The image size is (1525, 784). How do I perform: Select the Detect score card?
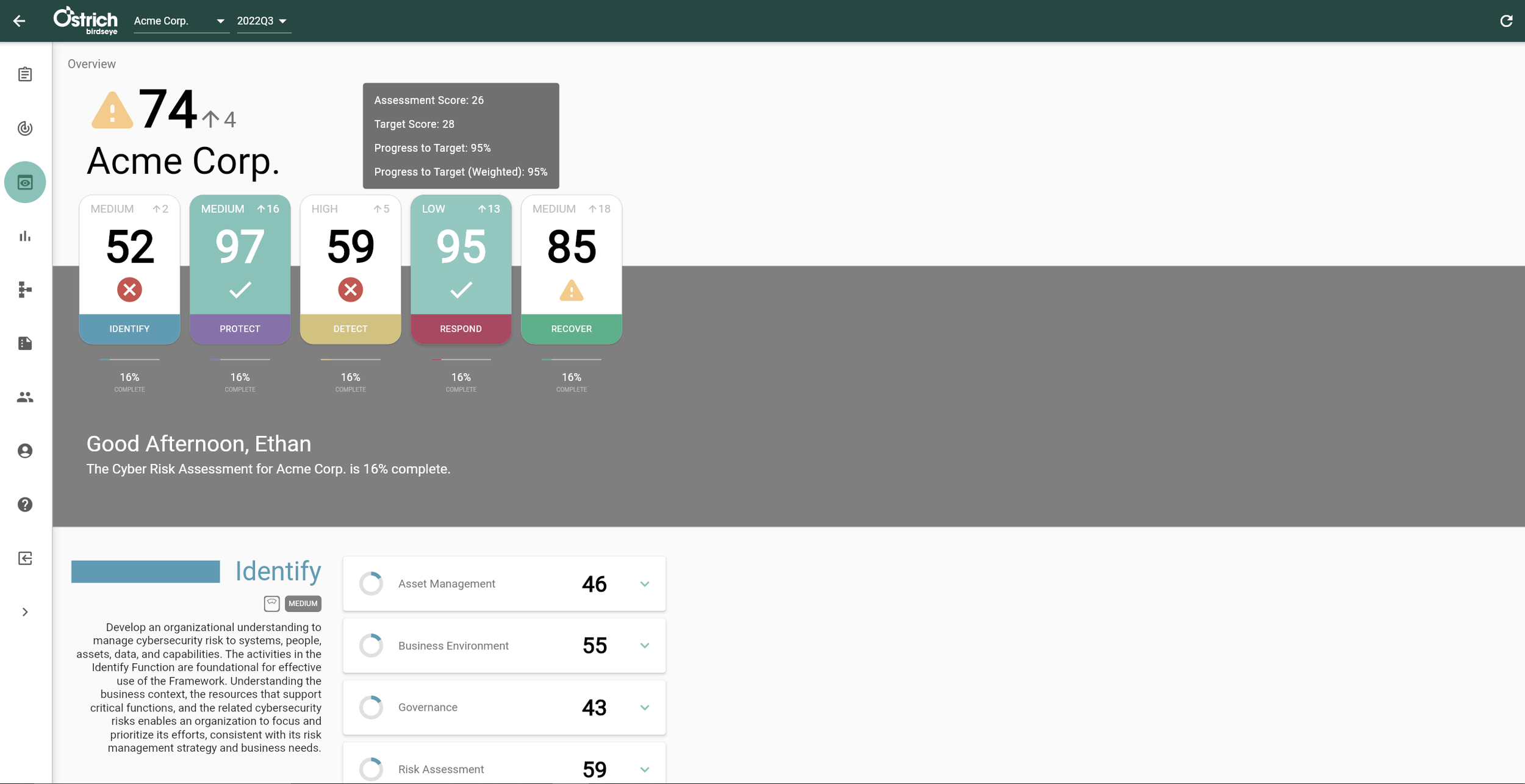click(350, 269)
